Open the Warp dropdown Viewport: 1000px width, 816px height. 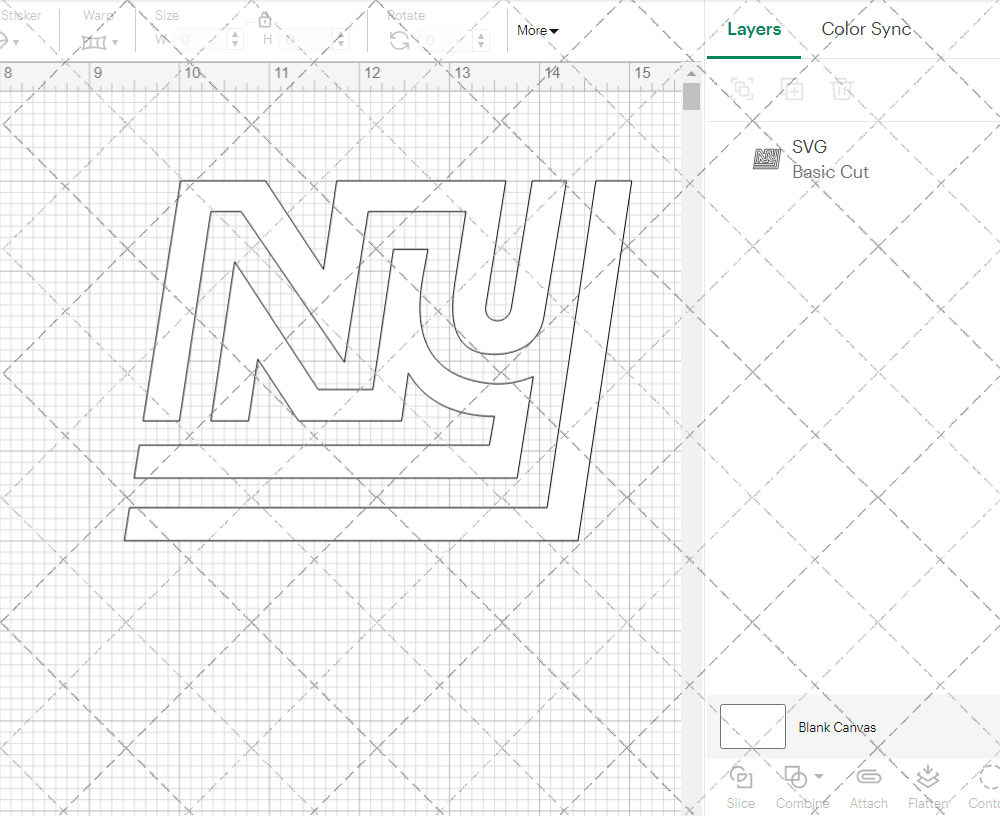tap(99, 42)
